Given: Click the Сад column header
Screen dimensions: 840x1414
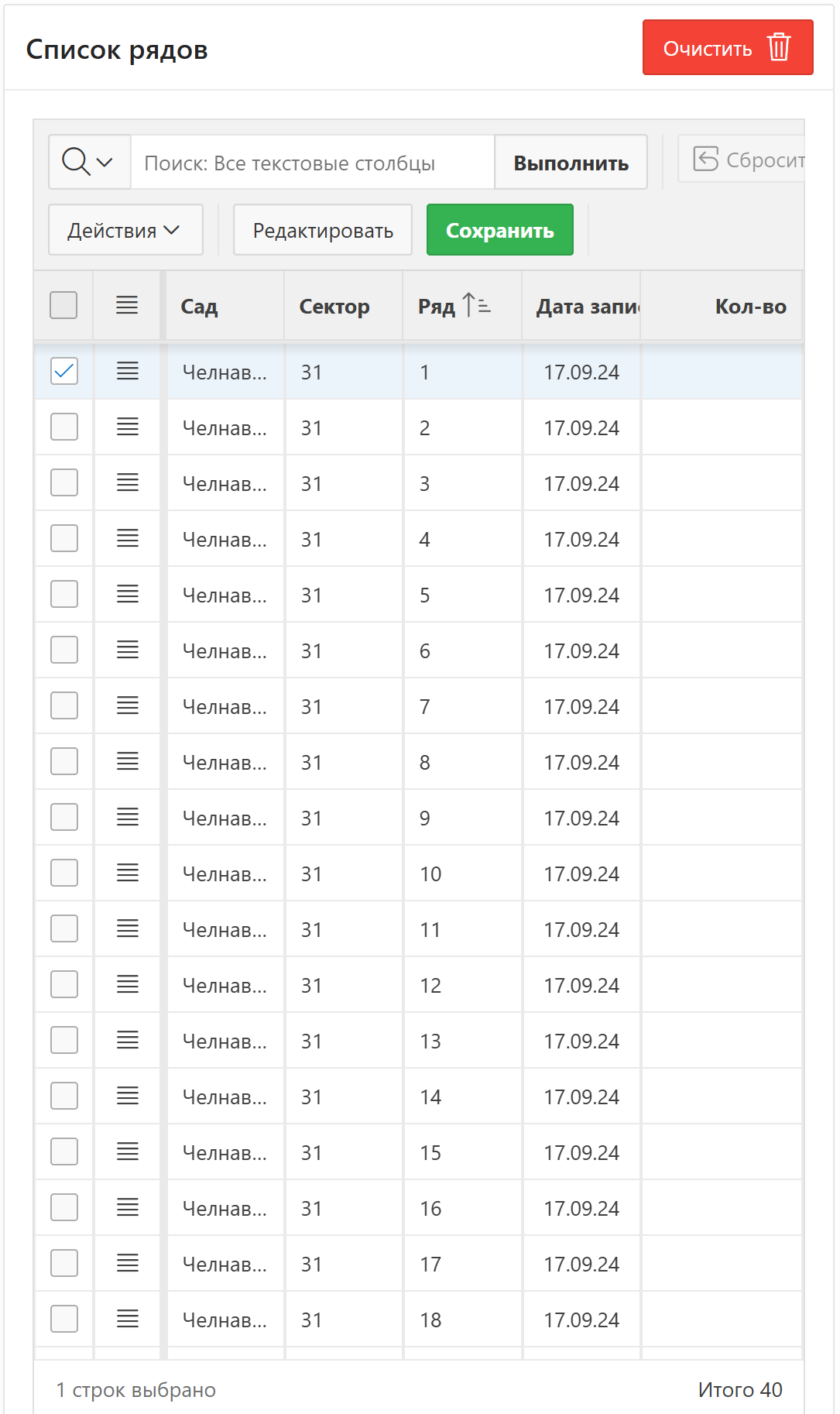Looking at the screenshot, I should (x=200, y=307).
